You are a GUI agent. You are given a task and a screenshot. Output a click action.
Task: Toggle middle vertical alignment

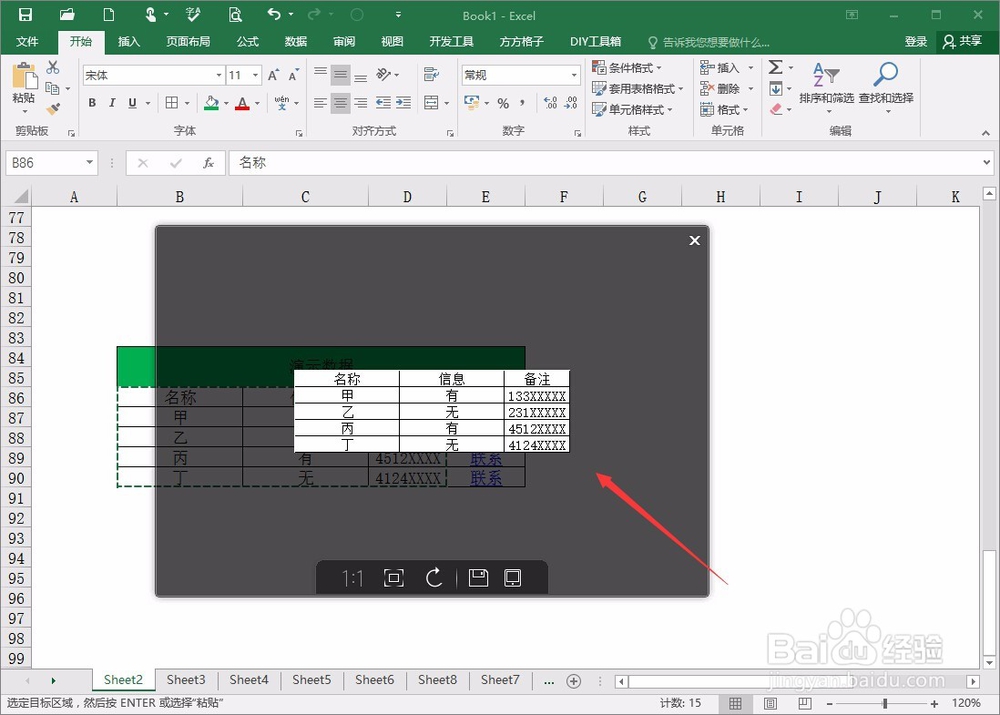[341, 75]
